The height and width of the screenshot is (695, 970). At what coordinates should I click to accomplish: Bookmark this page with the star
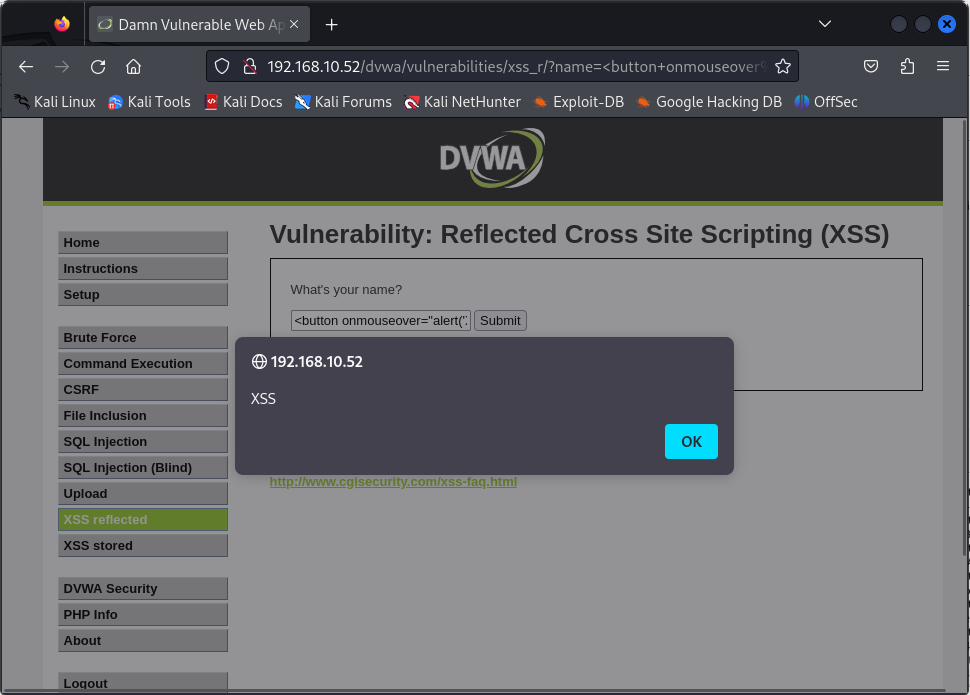783,66
